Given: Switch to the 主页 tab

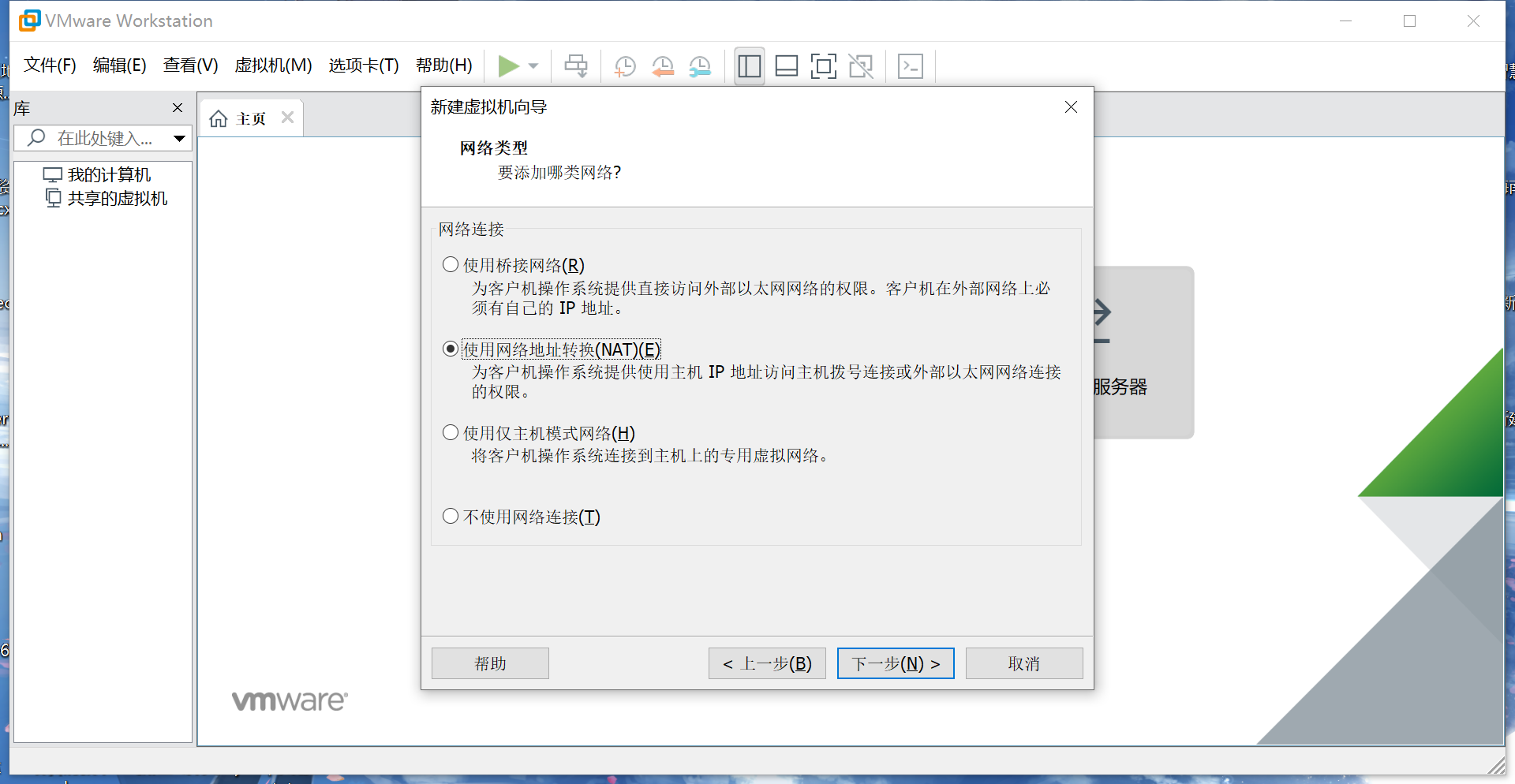Looking at the screenshot, I should point(249,118).
